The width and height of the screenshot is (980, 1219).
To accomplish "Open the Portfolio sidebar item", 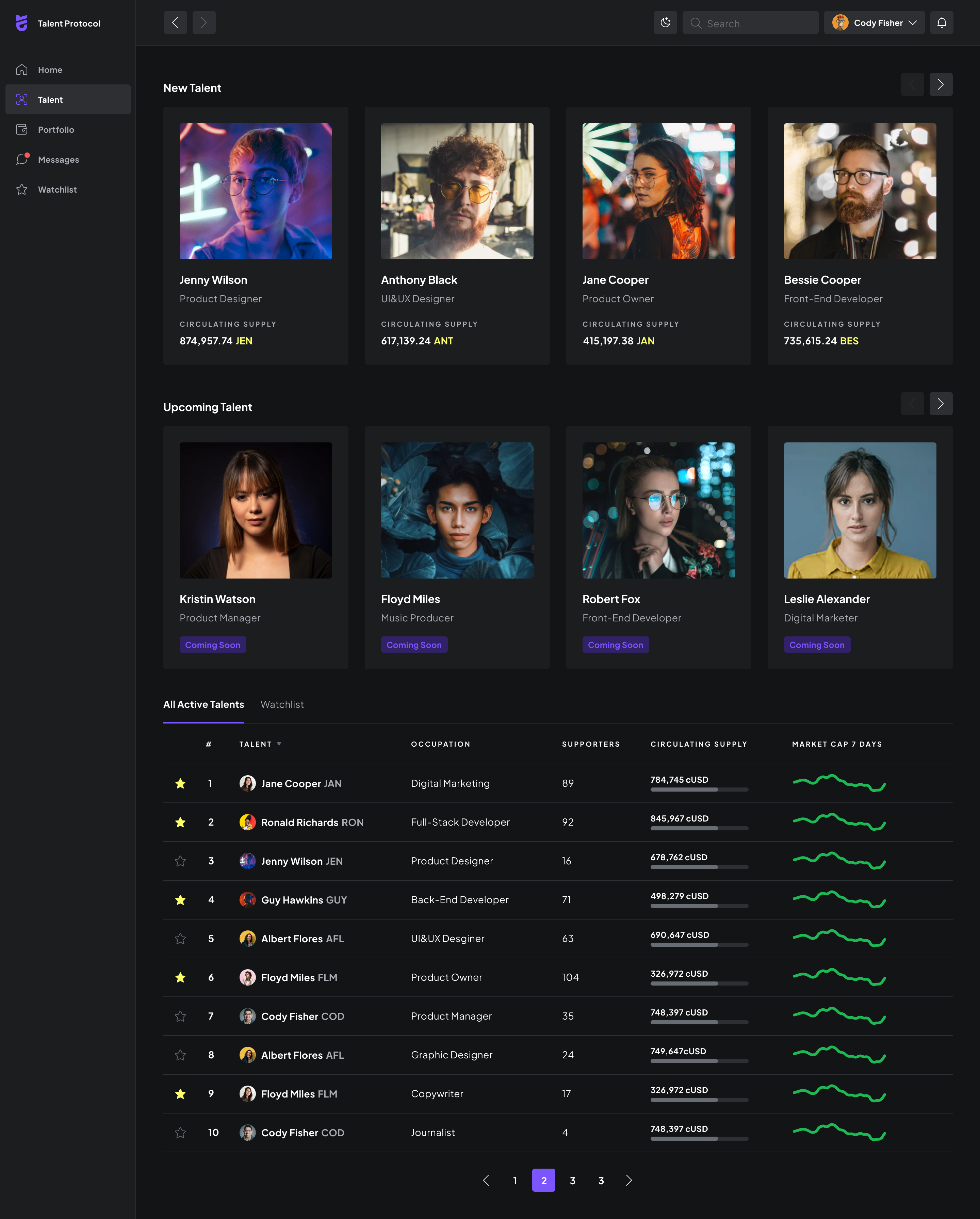I will [x=55, y=129].
